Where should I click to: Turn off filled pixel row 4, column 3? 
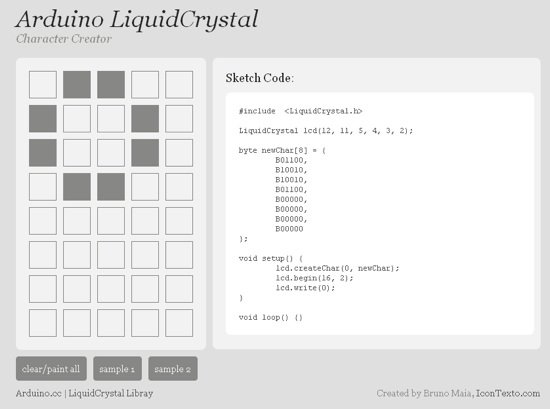[x=111, y=187]
